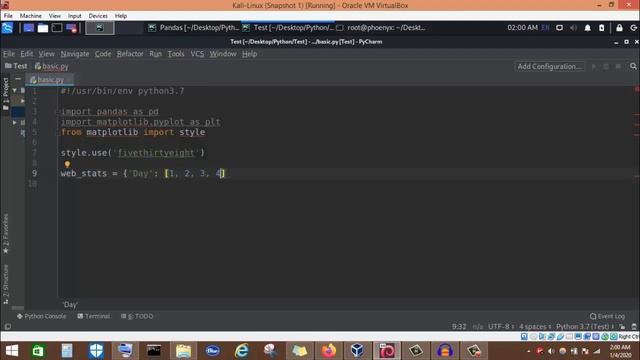Viewport: 640px width, 360px height.
Task: Open Windows Defender shield taskbar icon
Action: tap(96, 351)
